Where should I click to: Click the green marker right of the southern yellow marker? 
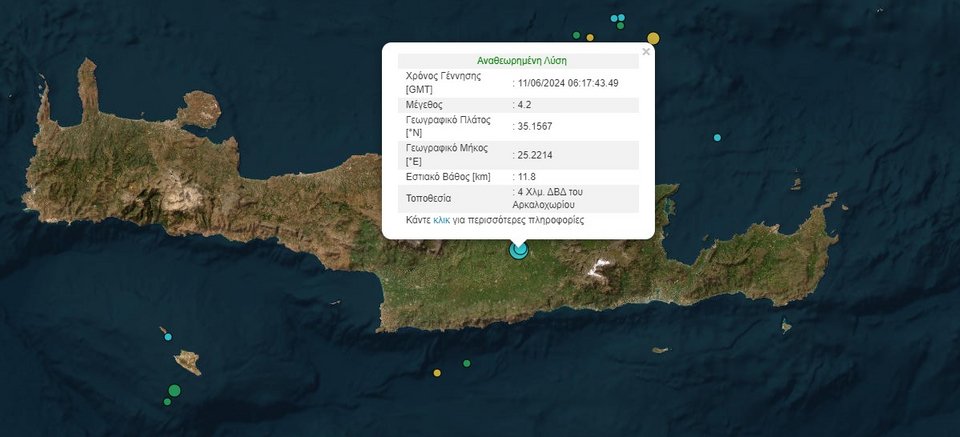(x=466, y=363)
